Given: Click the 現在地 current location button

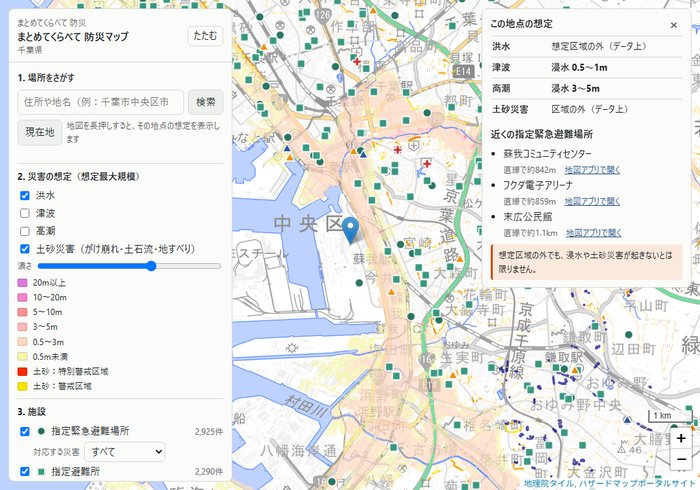Looking at the screenshot, I should [x=40, y=132].
